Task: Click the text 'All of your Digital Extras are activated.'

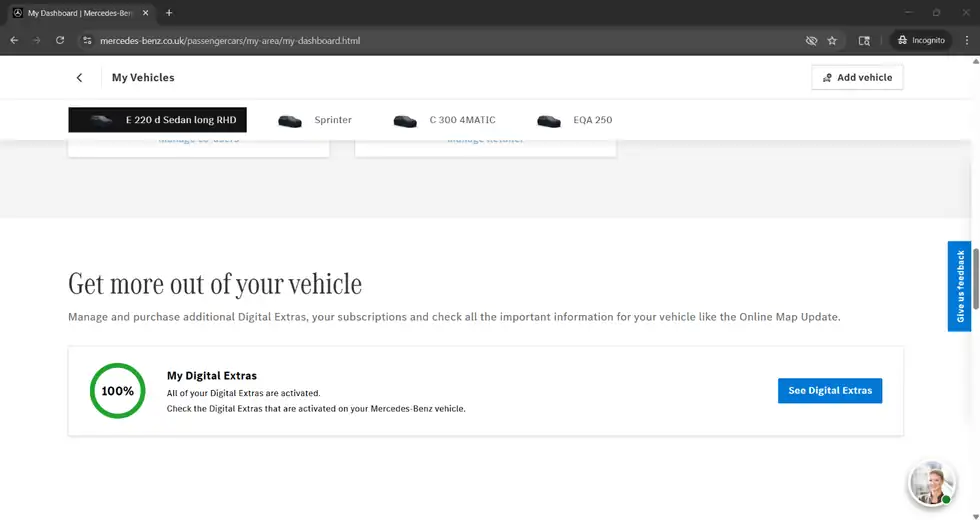Action: (244, 393)
